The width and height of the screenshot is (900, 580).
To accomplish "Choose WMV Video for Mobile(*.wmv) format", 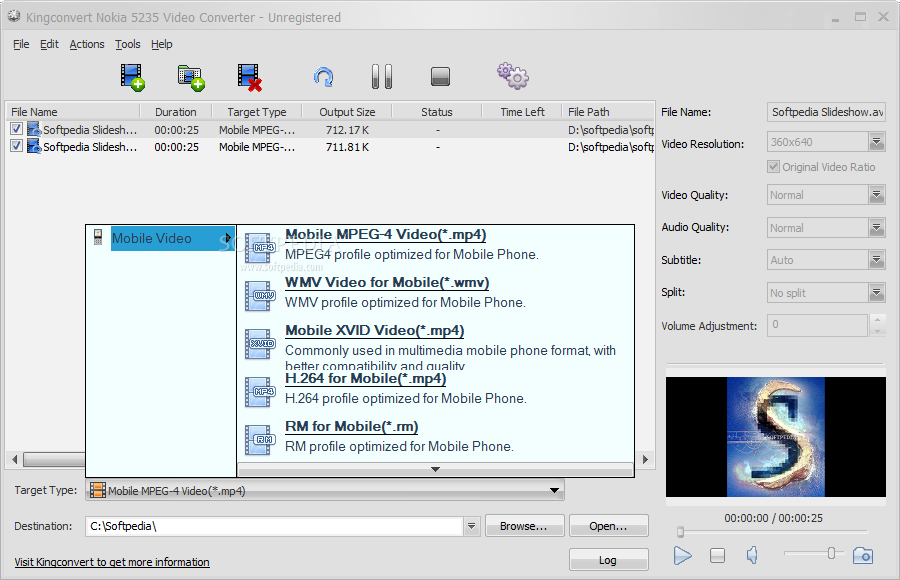I will click(387, 283).
